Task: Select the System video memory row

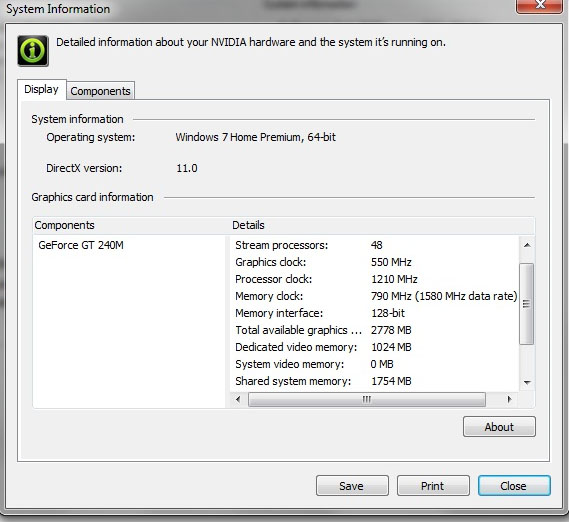Action: click(x=374, y=364)
